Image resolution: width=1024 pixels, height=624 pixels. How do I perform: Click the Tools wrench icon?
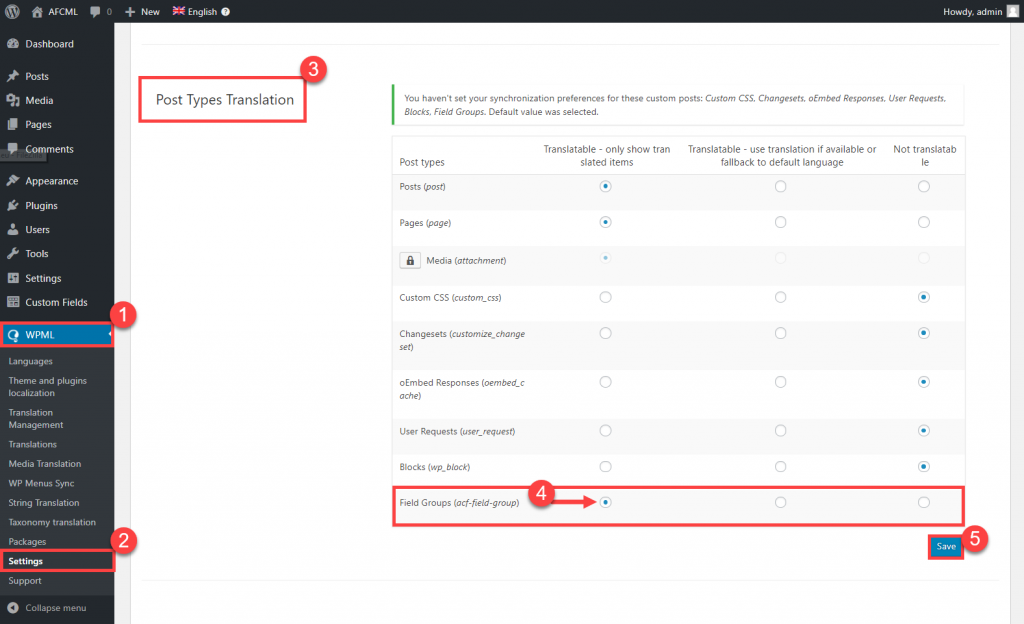click(x=12, y=253)
